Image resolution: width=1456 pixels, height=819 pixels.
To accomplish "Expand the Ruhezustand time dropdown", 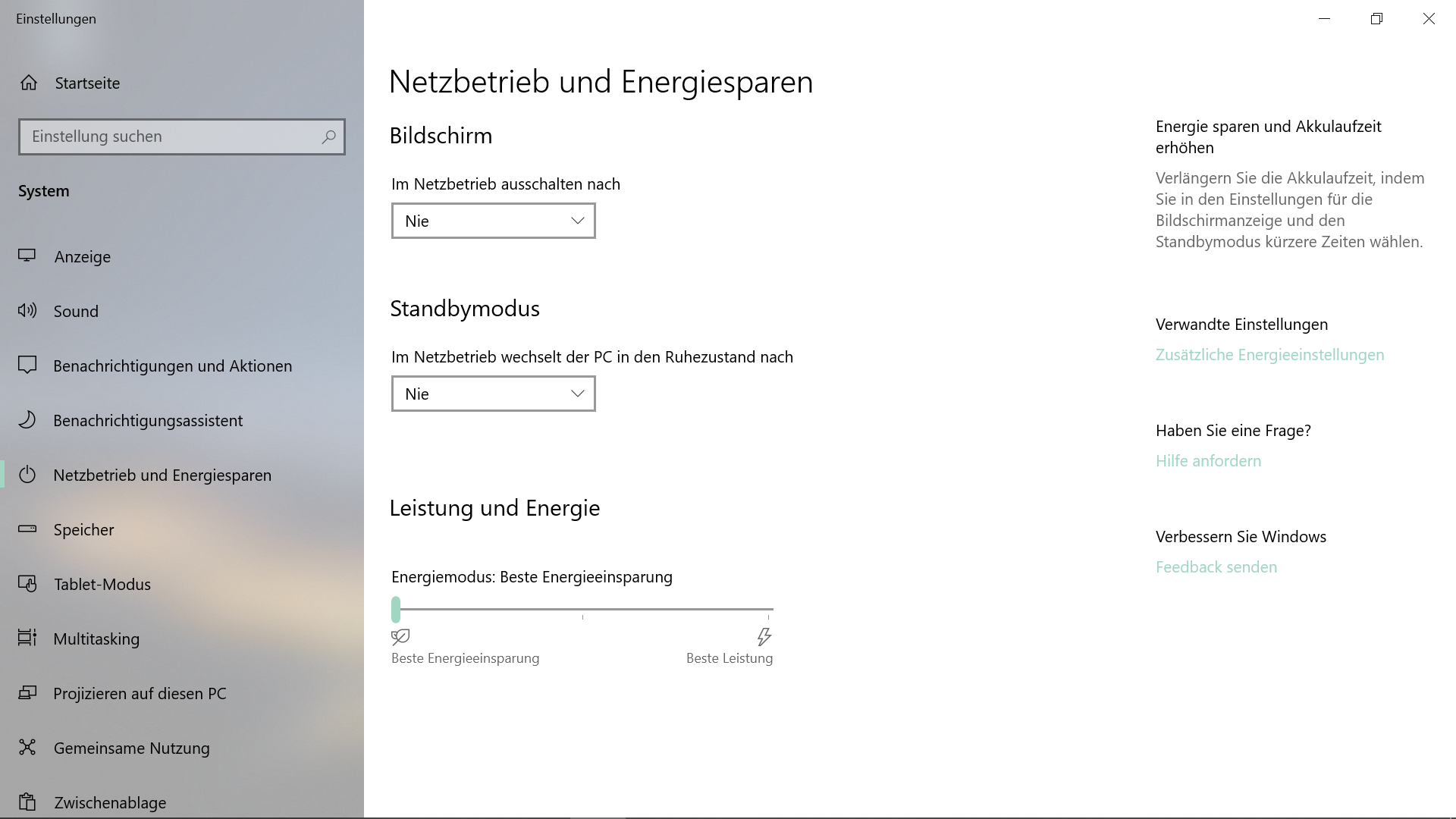I will coord(494,394).
